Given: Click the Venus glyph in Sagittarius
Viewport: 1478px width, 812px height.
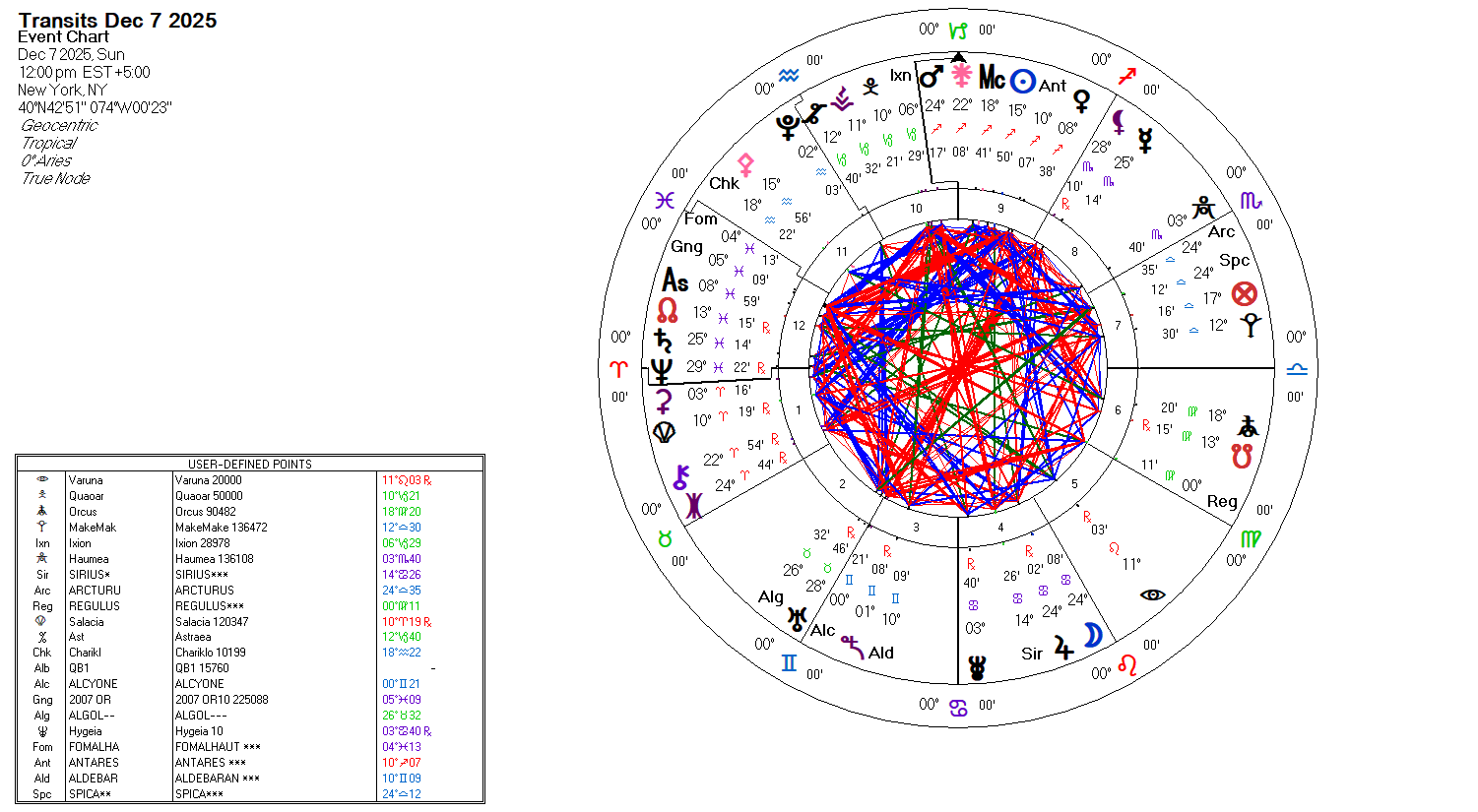Looking at the screenshot, I should pos(1081,100).
